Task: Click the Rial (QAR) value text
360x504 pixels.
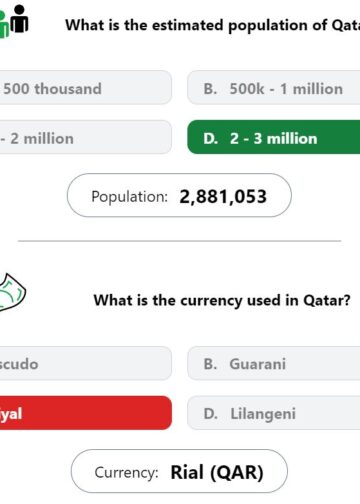Action: coord(217,472)
